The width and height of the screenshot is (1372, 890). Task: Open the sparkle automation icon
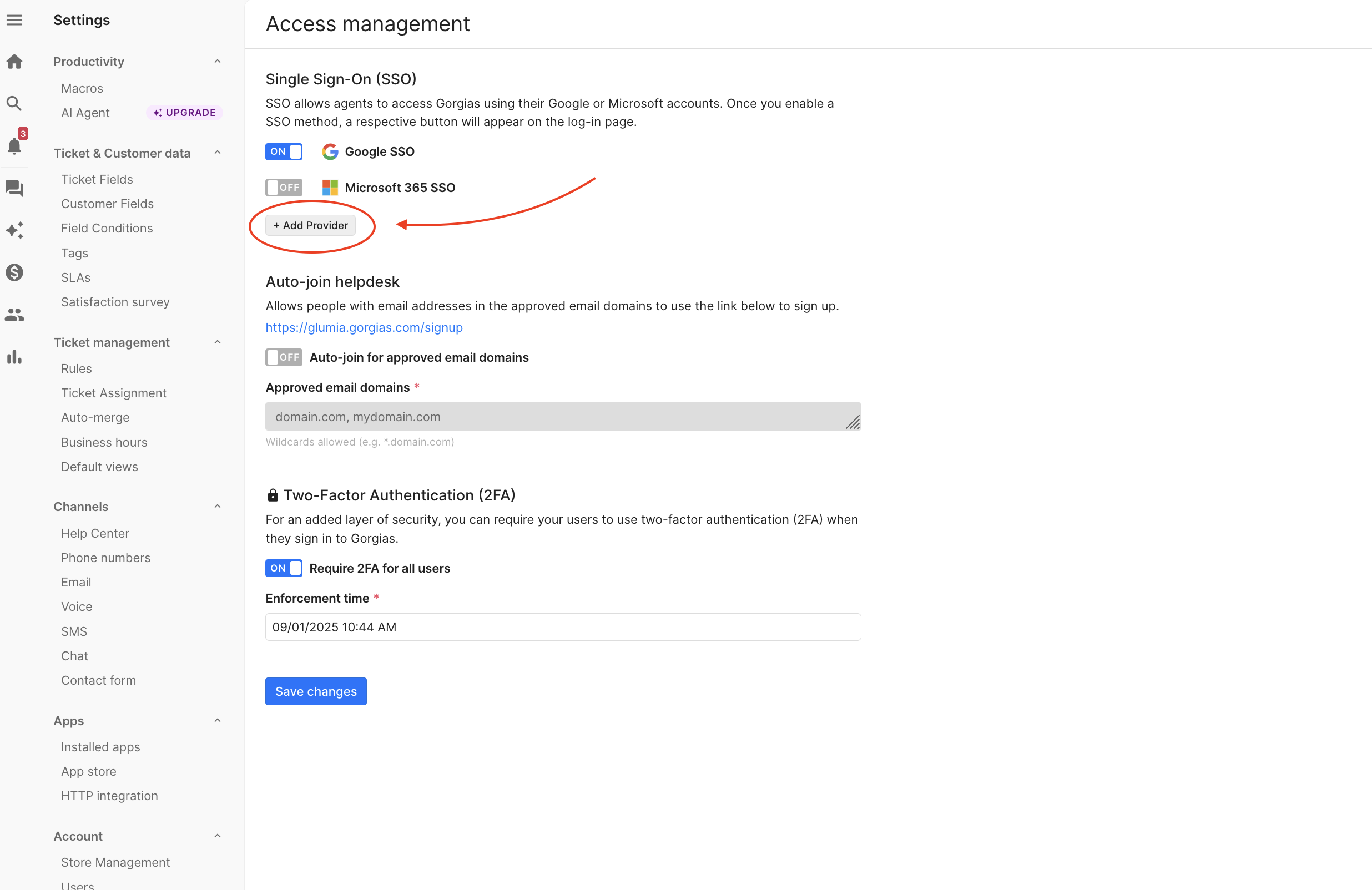point(14,230)
